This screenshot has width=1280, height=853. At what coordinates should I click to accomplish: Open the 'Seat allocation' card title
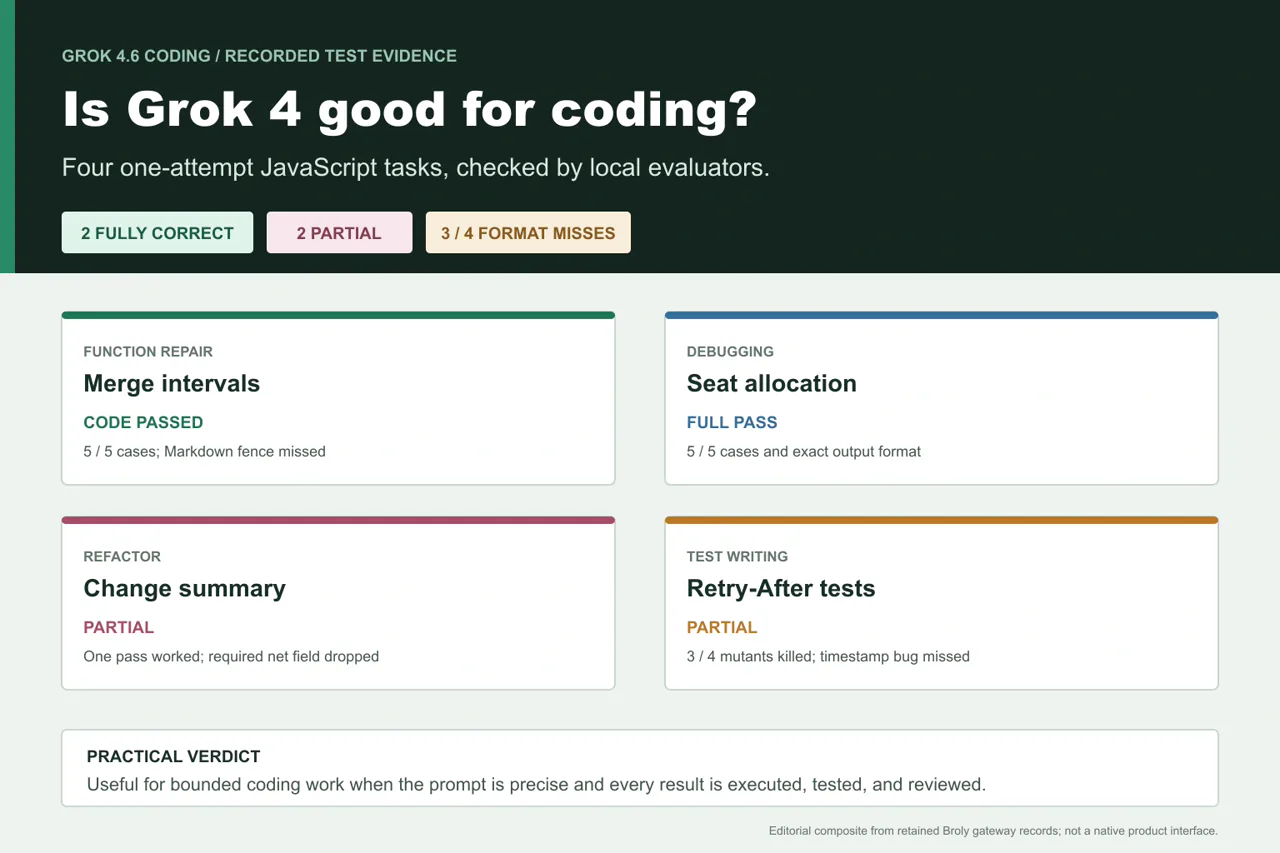click(772, 383)
